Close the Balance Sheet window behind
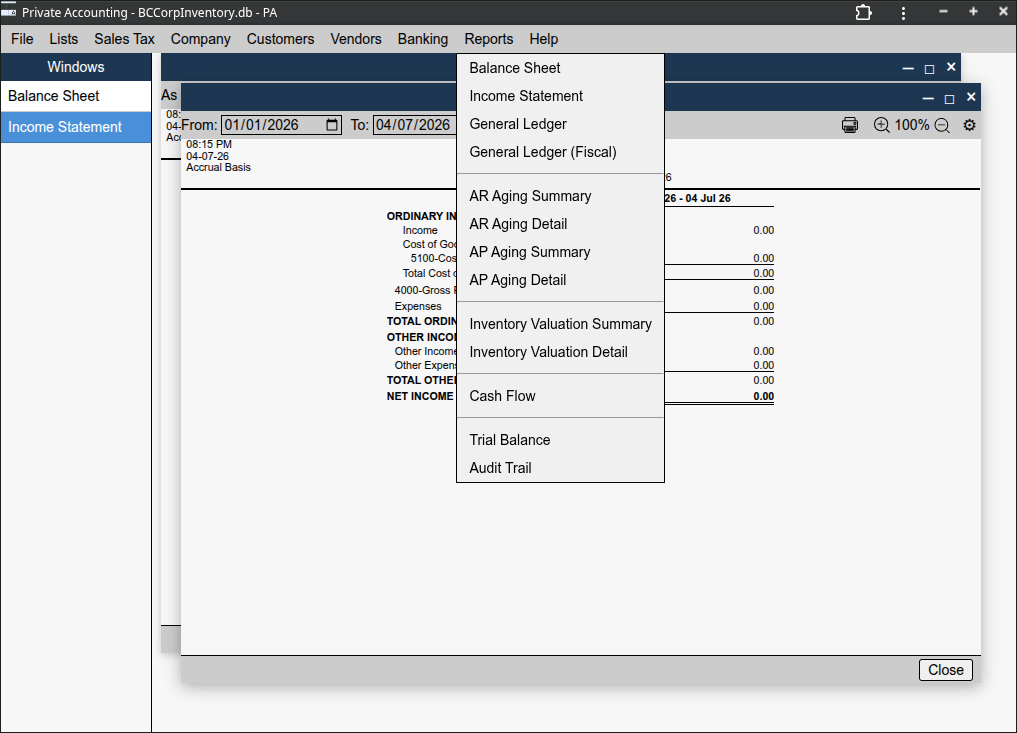 click(951, 67)
